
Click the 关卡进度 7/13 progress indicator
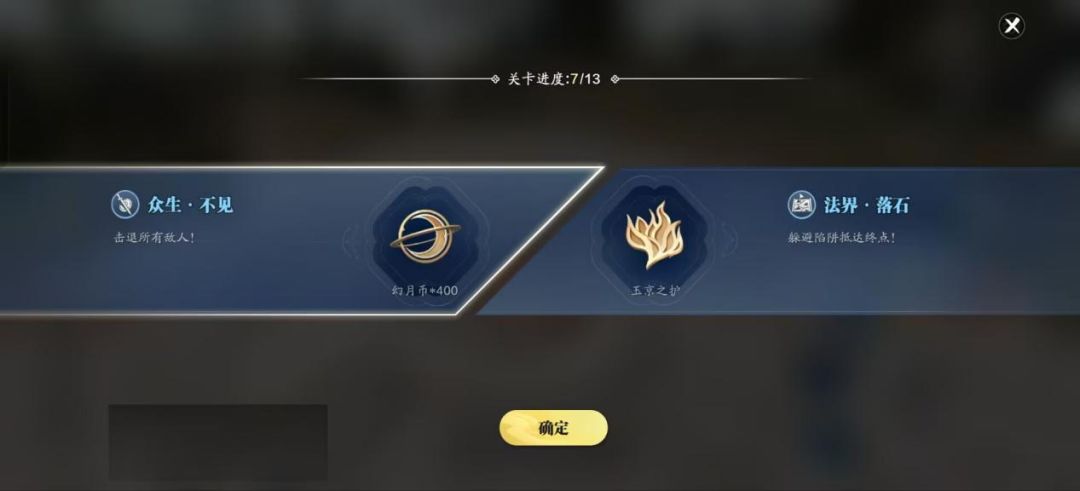pyautogui.click(x=554, y=79)
